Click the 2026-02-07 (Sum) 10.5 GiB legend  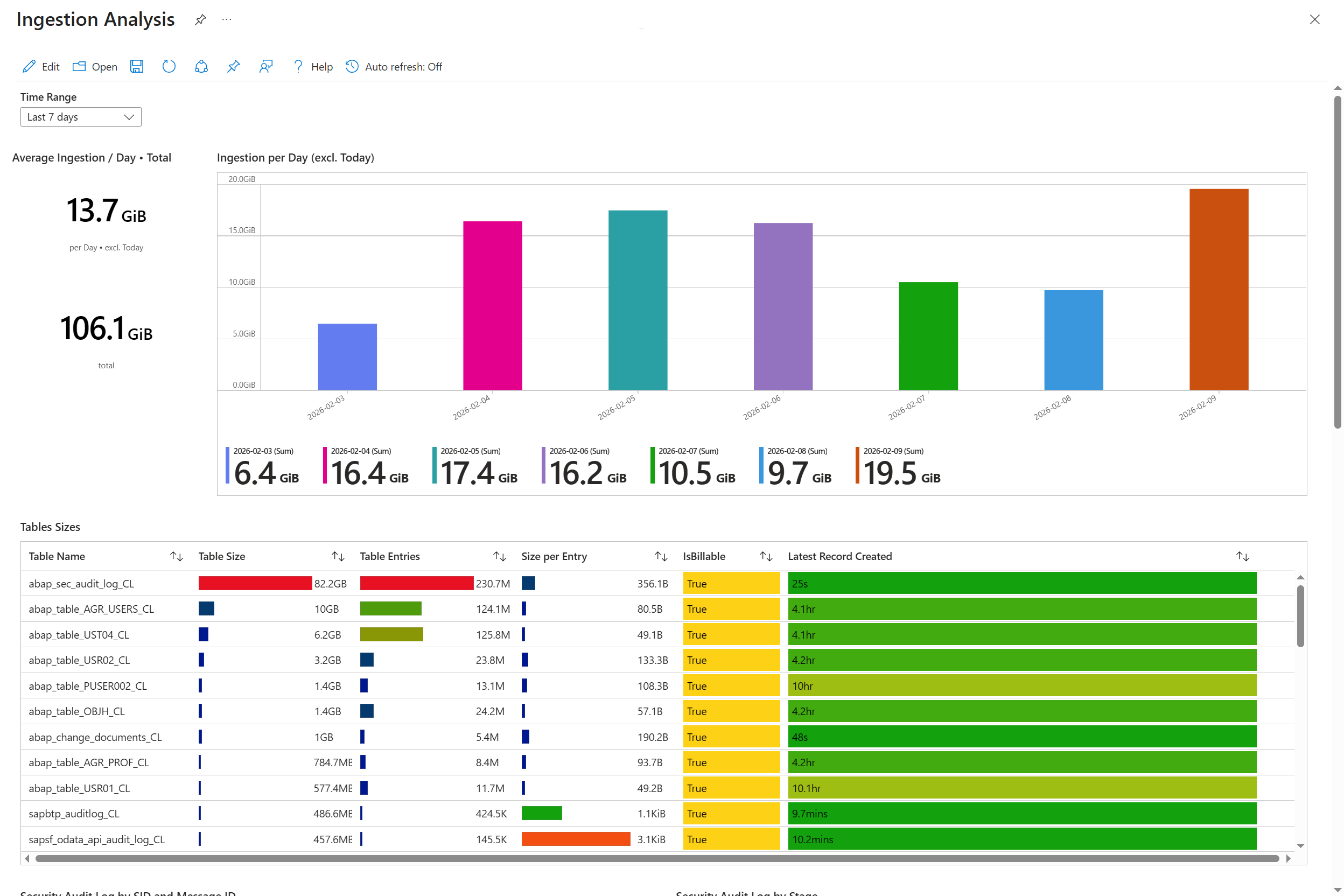pos(693,466)
